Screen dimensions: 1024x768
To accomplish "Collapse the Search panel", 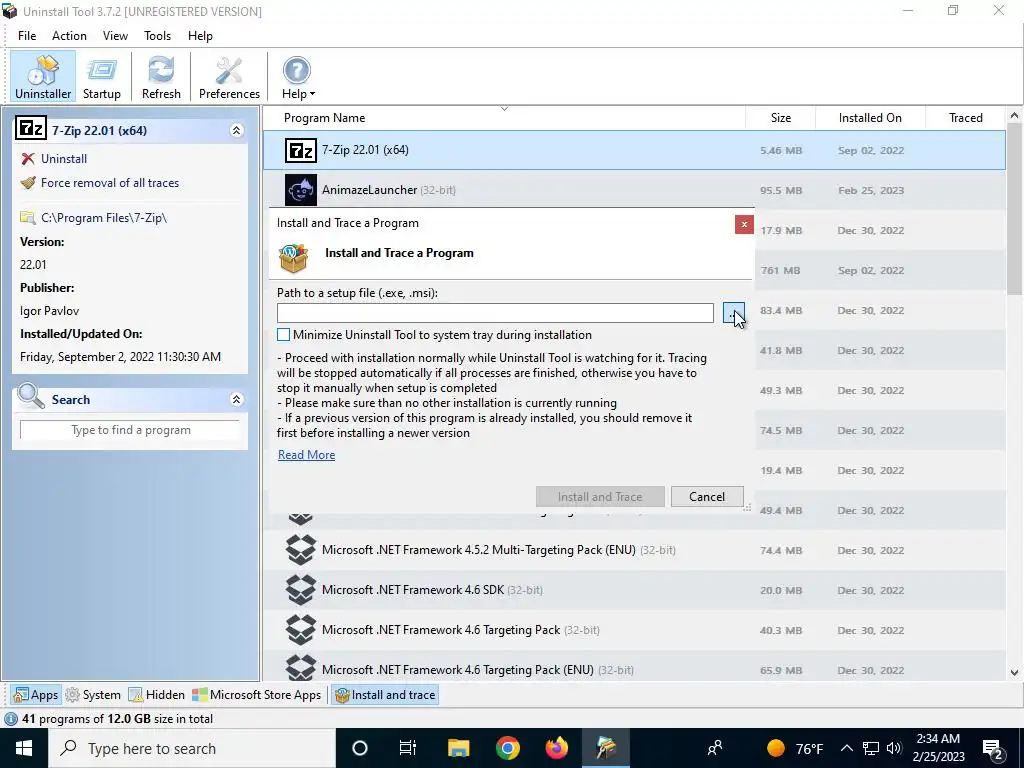I will pos(236,400).
